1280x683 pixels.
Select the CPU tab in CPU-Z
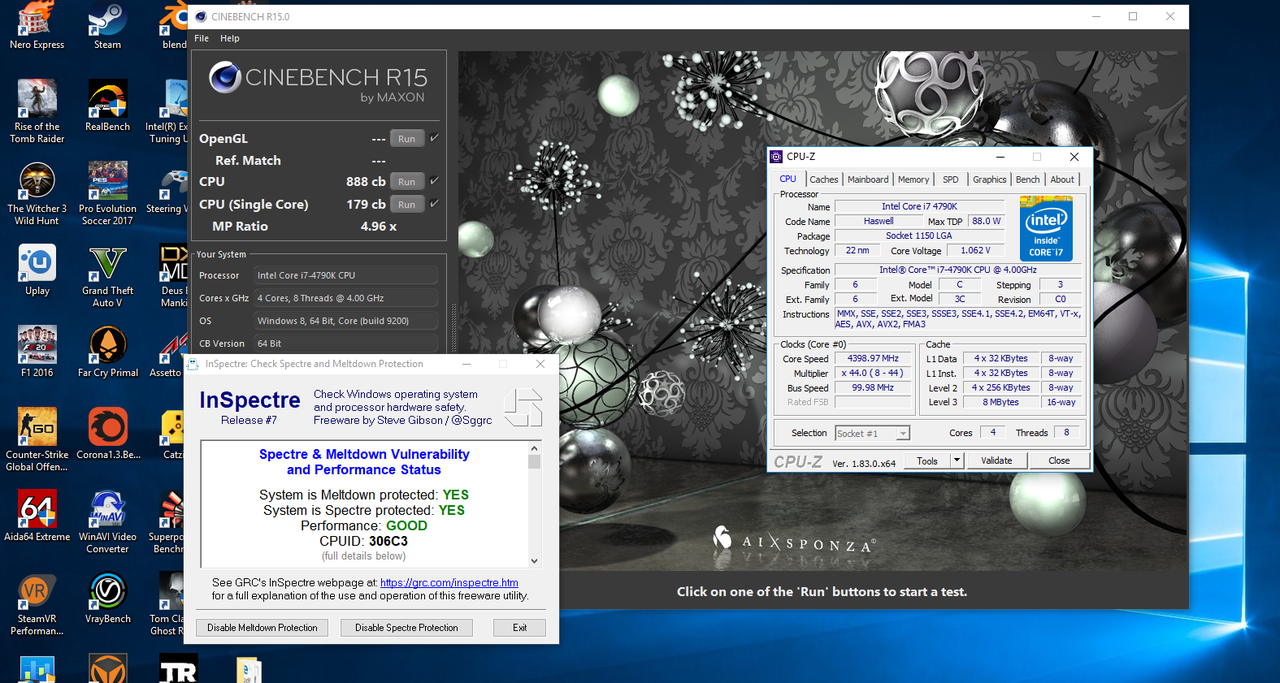click(788, 179)
